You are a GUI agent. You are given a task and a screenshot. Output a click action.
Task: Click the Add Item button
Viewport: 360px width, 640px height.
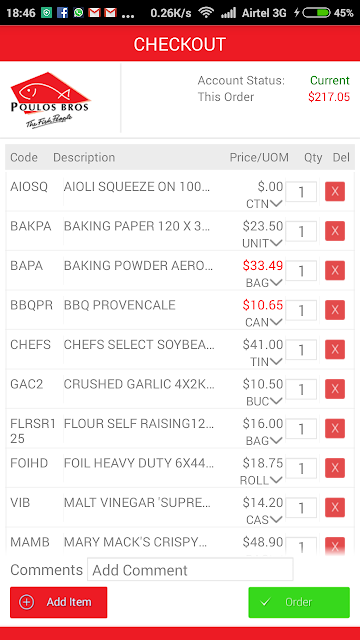(58, 602)
